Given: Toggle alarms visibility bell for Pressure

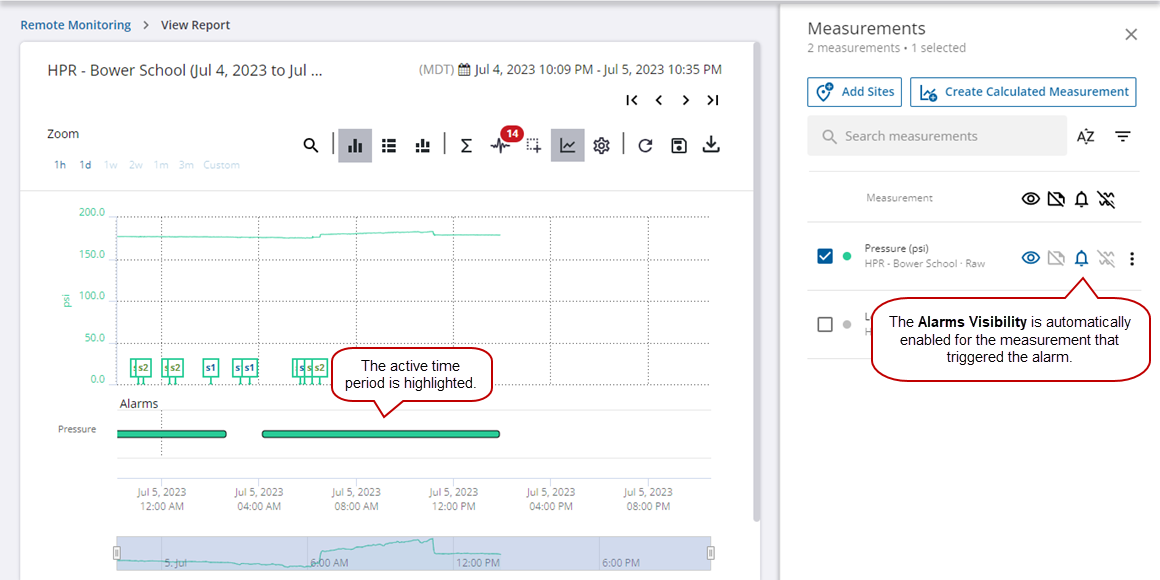Looking at the screenshot, I should tap(1081, 259).
